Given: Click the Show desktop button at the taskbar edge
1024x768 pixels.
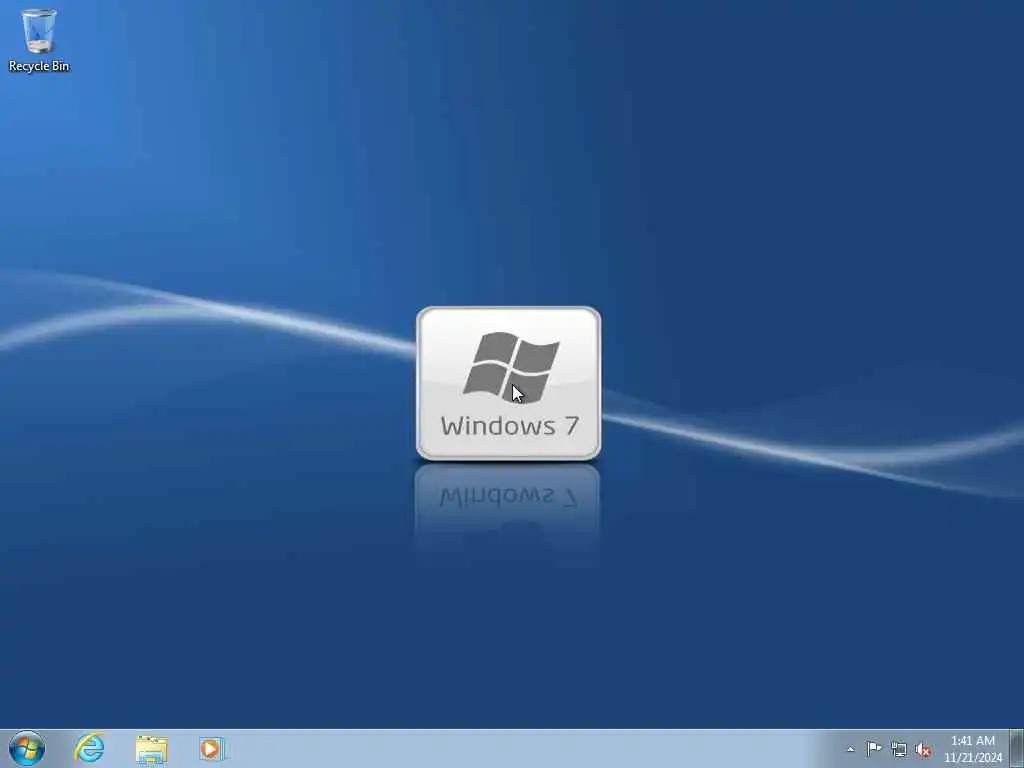Looking at the screenshot, I should click(x=1017, y=748).
